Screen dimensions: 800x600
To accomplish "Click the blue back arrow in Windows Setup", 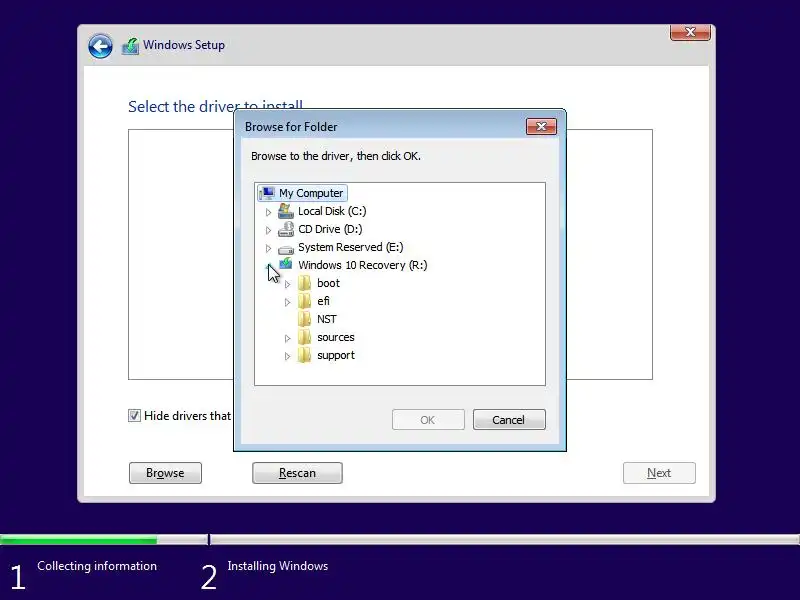I will 100,46.
